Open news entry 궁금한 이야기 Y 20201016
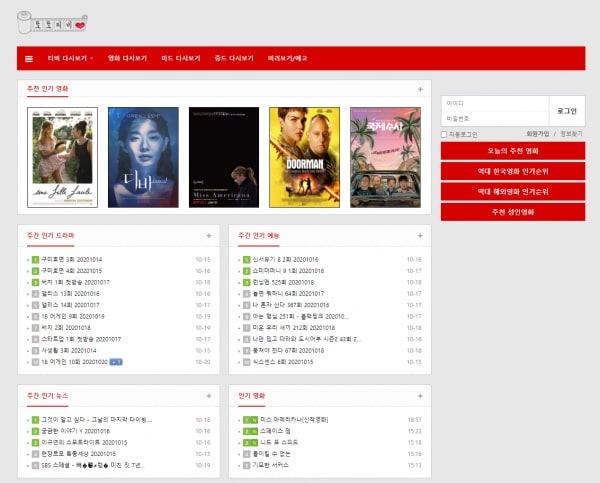This screenshot has width=600, height=483. [x=75, y=431]
